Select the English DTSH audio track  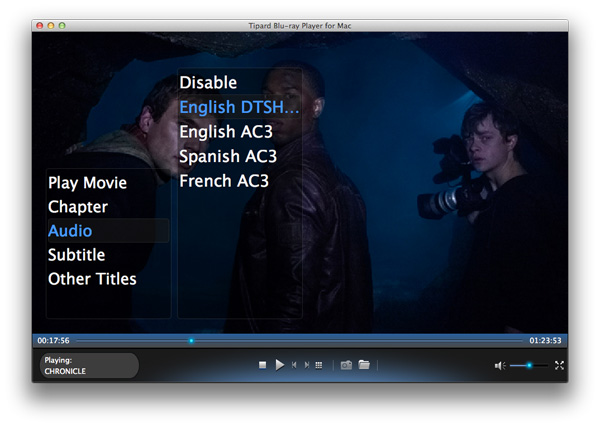coord(240,107)
